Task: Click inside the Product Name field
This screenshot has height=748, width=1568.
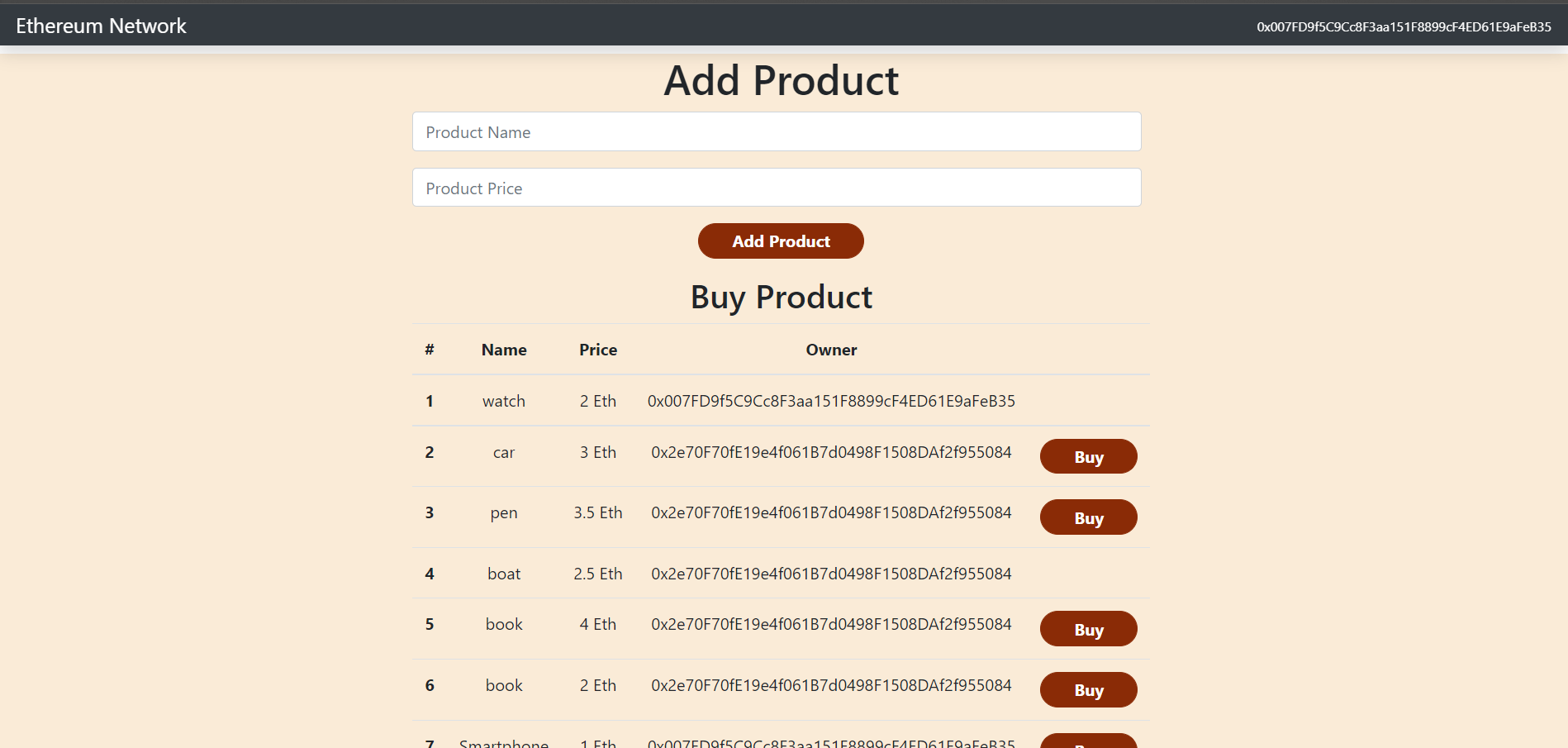Action: (777, 131)
